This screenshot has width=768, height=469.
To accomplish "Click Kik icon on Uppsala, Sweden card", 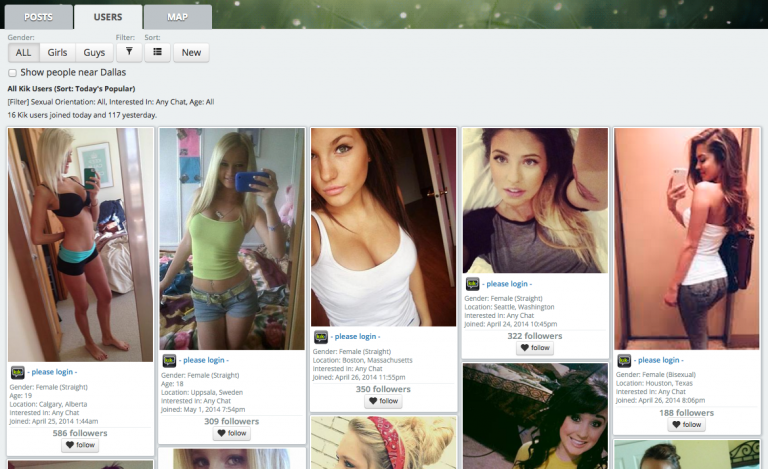I will 169,360.
